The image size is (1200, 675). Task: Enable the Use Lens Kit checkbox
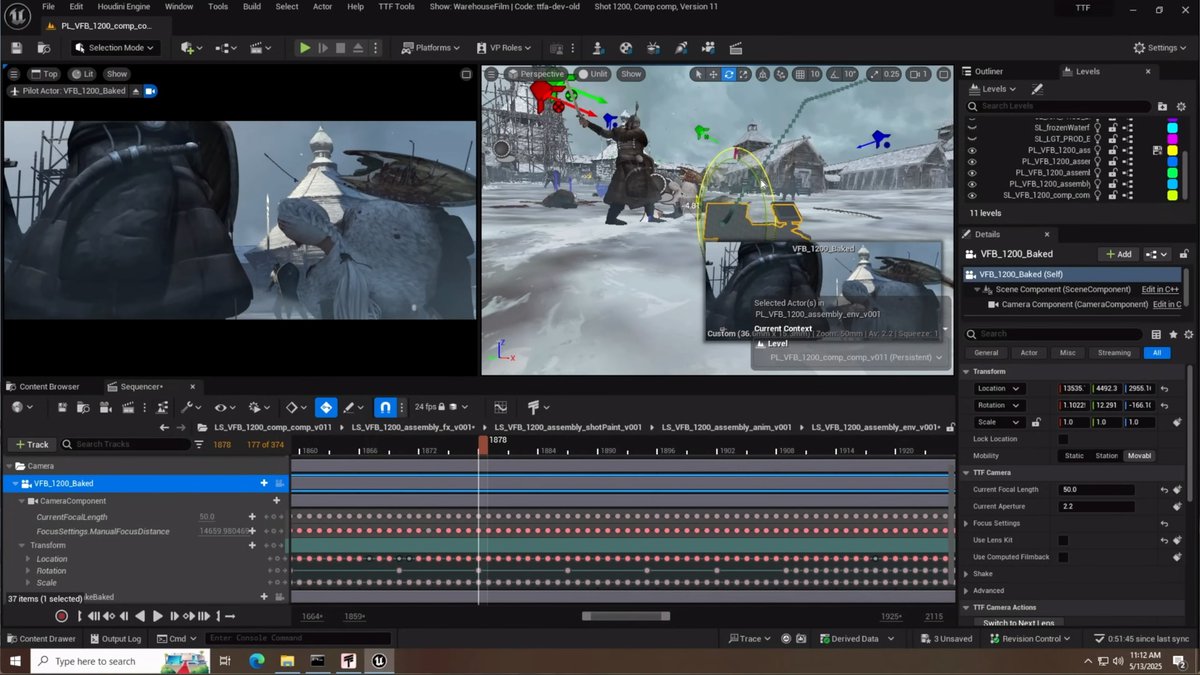point(1063,540)
